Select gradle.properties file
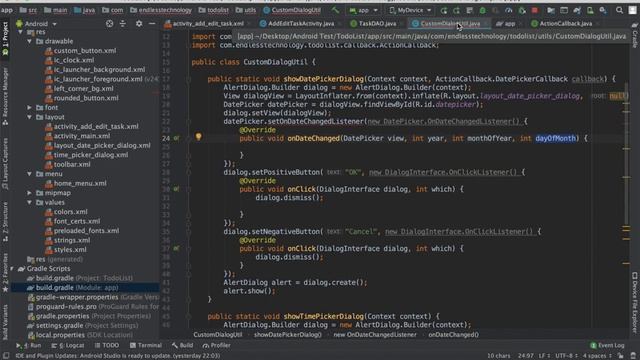640x360 pixels. coord(89,316)
